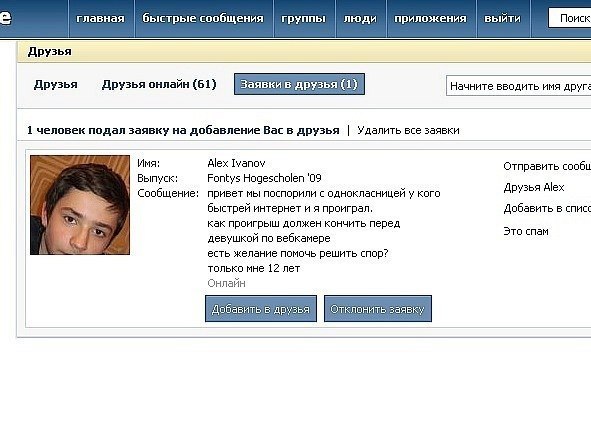Click выйти to log out
This screenshot has width=591, height=448.
click(x=502, y=18)
